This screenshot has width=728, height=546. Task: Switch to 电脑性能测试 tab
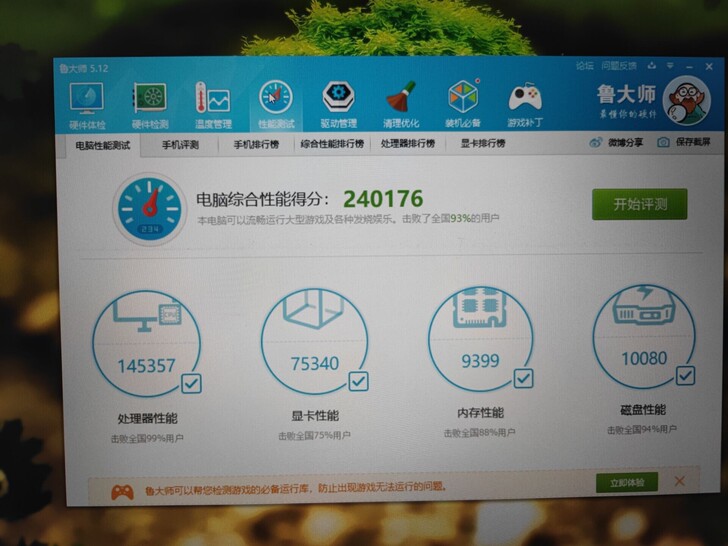click(x=103, y=146)
